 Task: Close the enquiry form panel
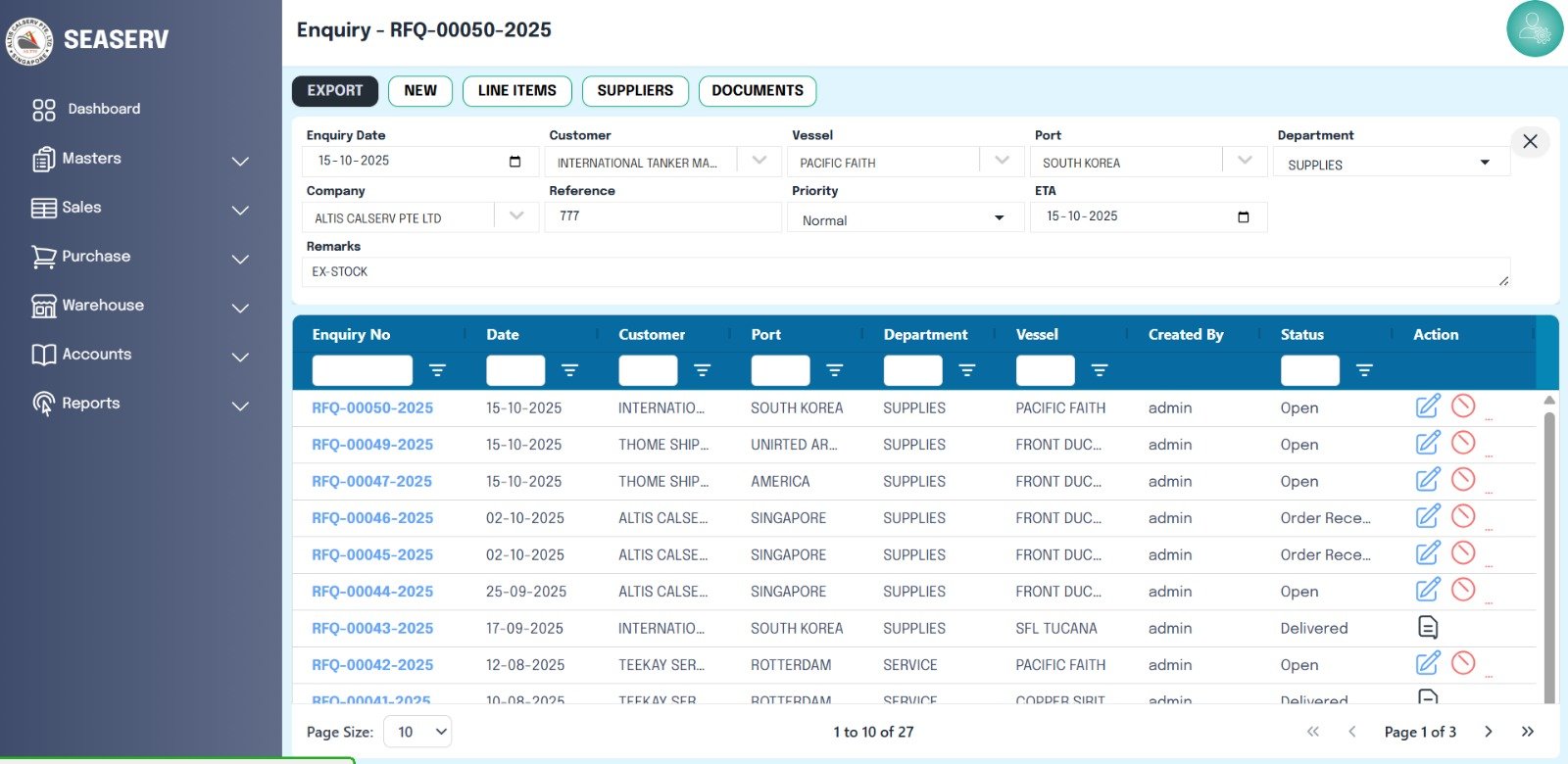pos(1530,141)
